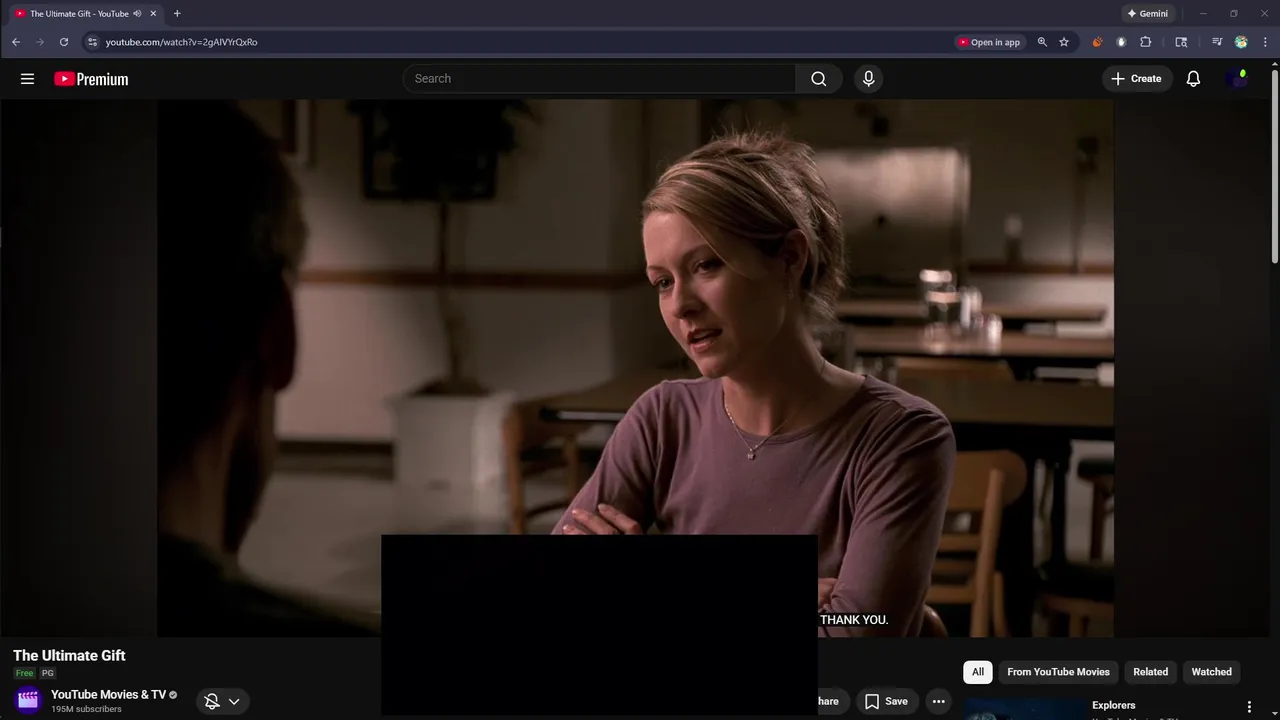Viewport: 1280px width, 720px height.
Task: Open the notifications bell
Action: [1193, 79]
